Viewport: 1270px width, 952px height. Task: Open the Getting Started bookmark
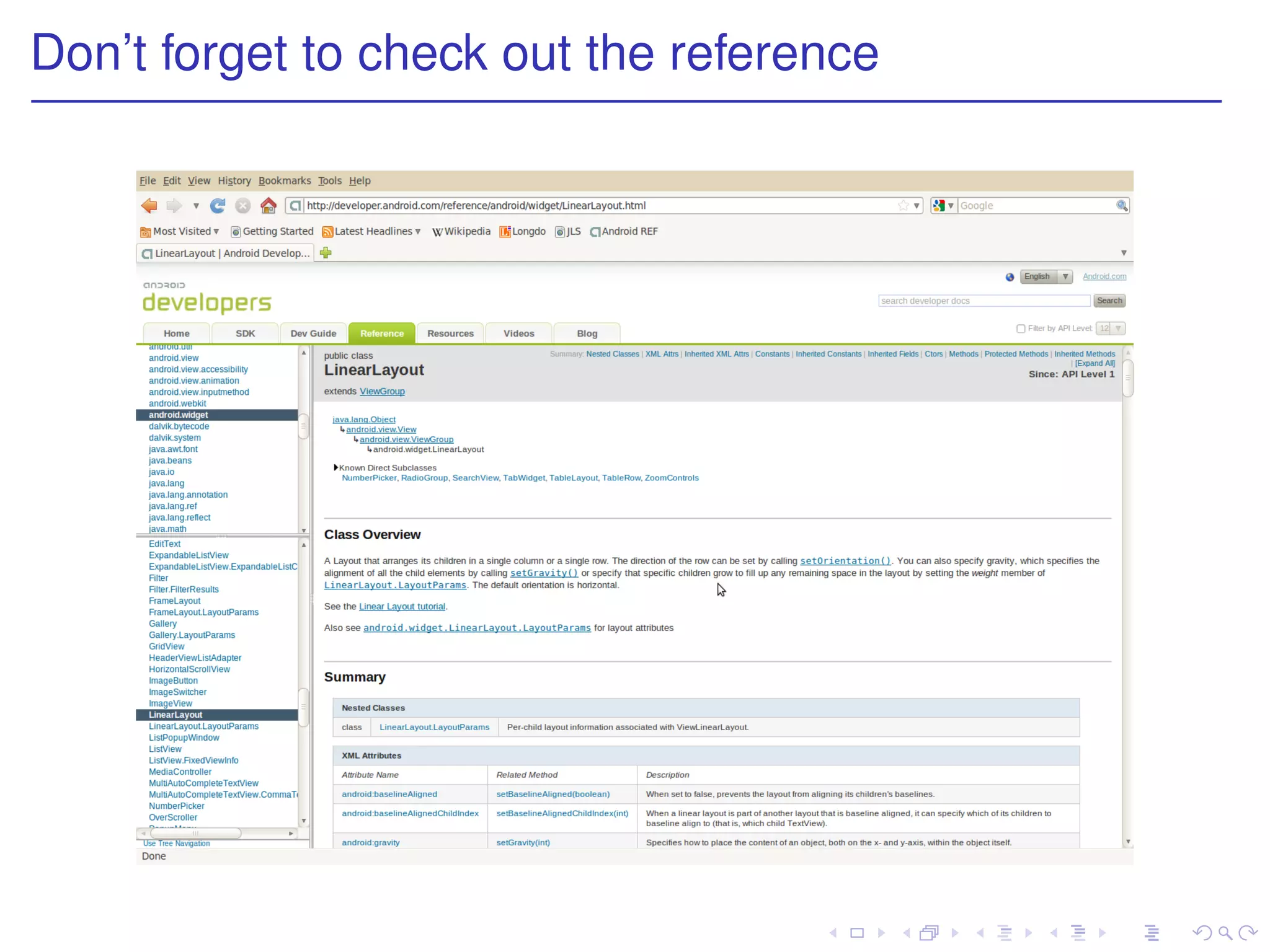point(272,231)
